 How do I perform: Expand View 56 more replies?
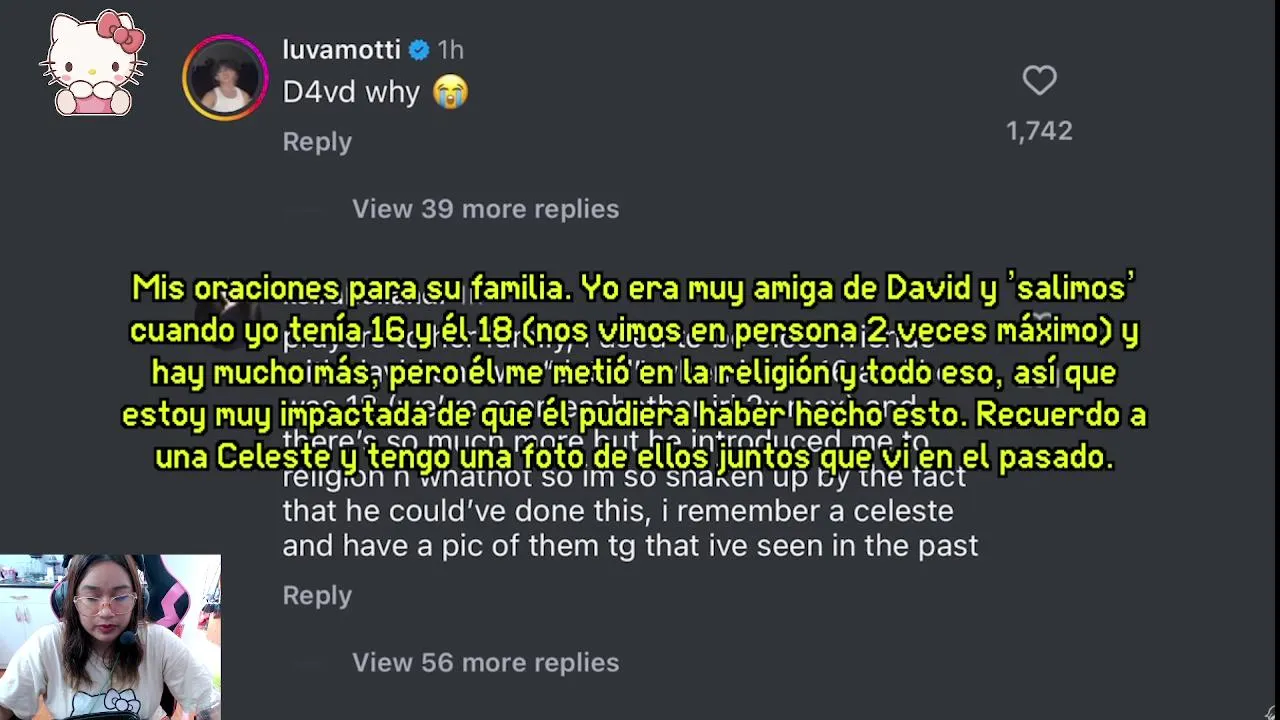point(485,662)
